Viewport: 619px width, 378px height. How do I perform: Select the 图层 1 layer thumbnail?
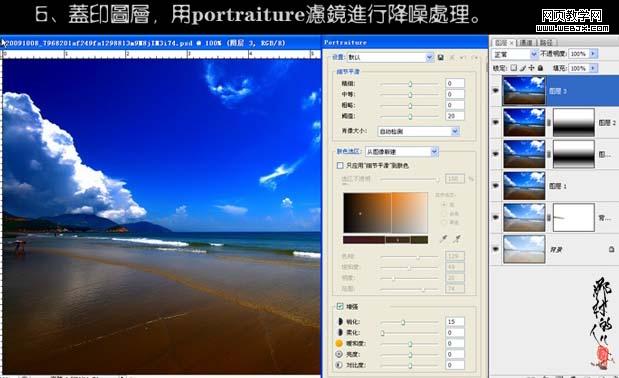point(524,185)
